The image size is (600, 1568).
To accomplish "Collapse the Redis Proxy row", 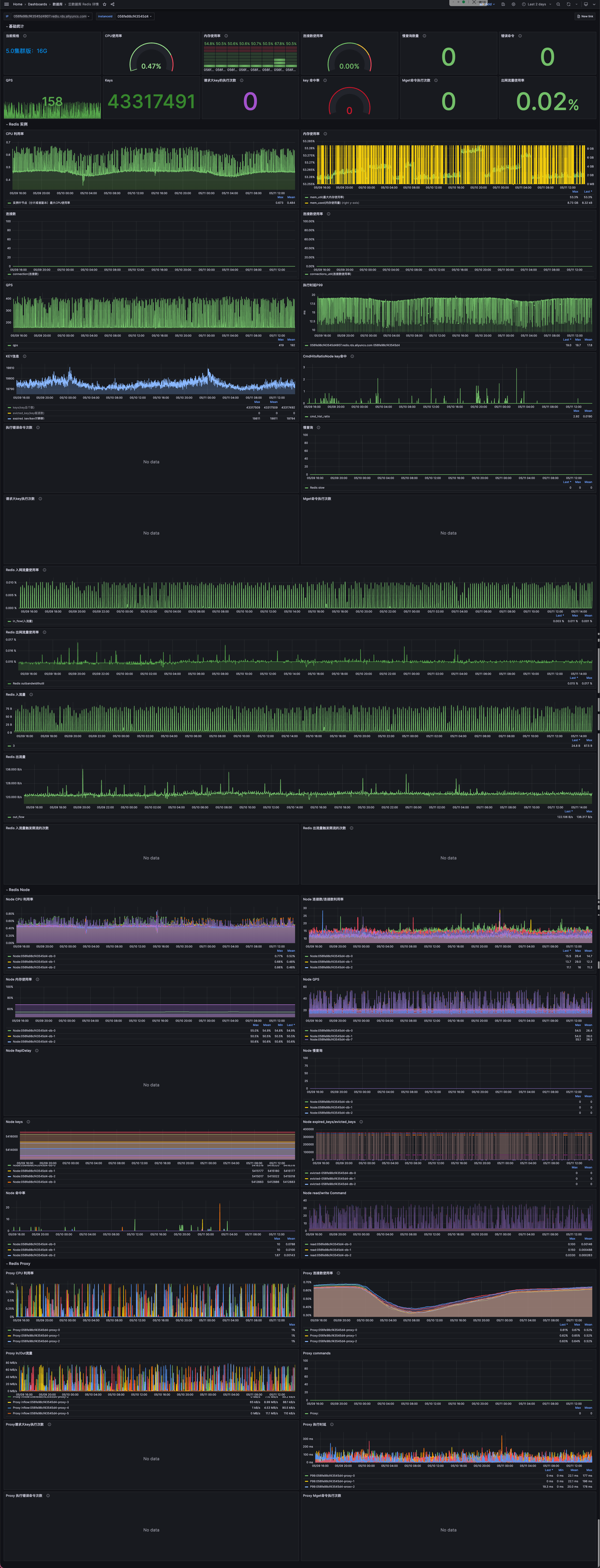I will click(18, 1264).
